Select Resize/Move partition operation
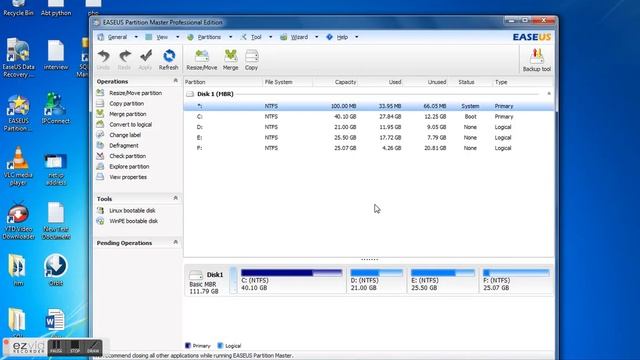The width and height of the screenshot is (640, 360). [136, 93]
